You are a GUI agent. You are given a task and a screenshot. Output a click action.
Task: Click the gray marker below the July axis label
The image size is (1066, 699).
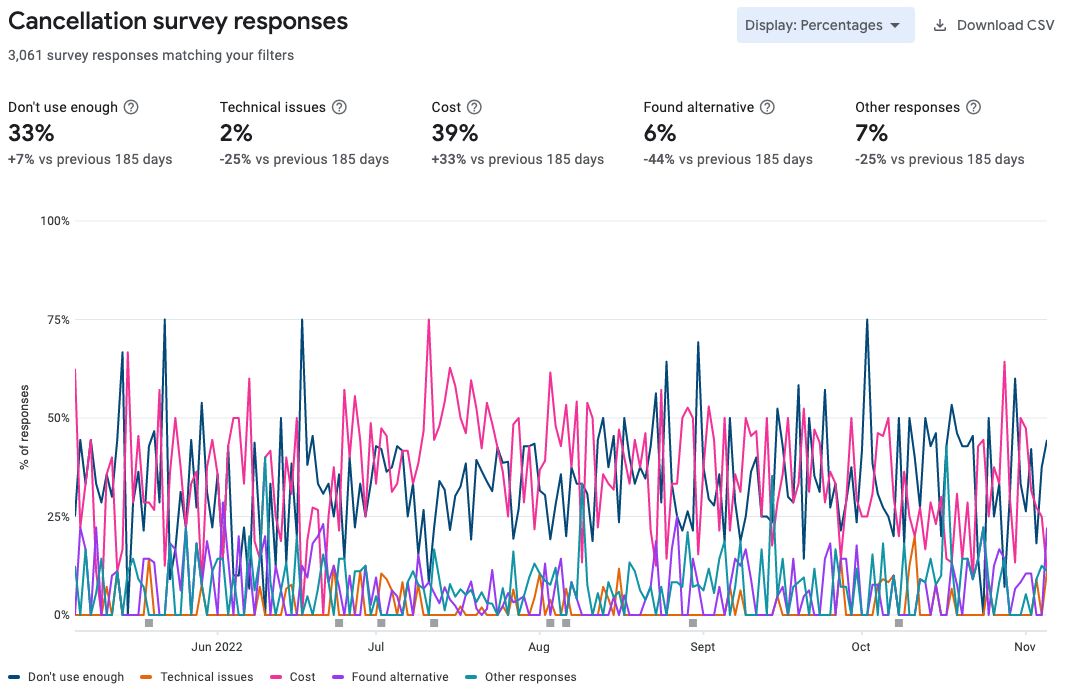click(380, 622)
